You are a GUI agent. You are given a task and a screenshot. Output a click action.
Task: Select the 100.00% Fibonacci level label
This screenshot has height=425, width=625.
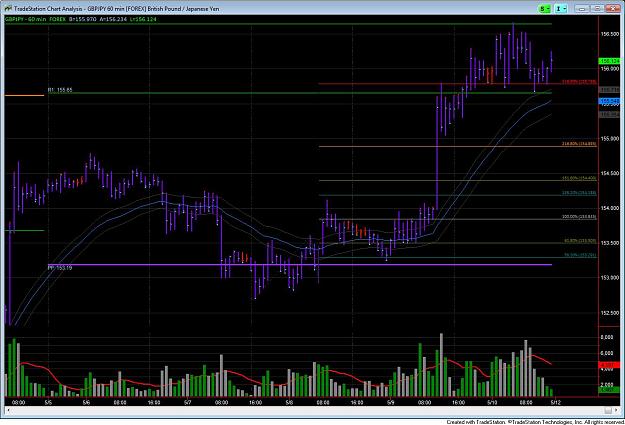[579, 217]
